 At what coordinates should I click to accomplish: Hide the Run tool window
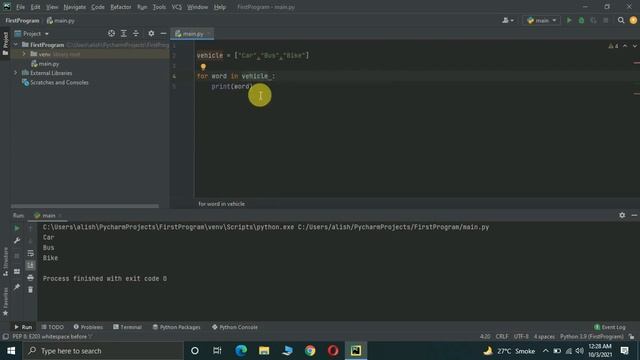pyautogui.click(x=634, y=215)
